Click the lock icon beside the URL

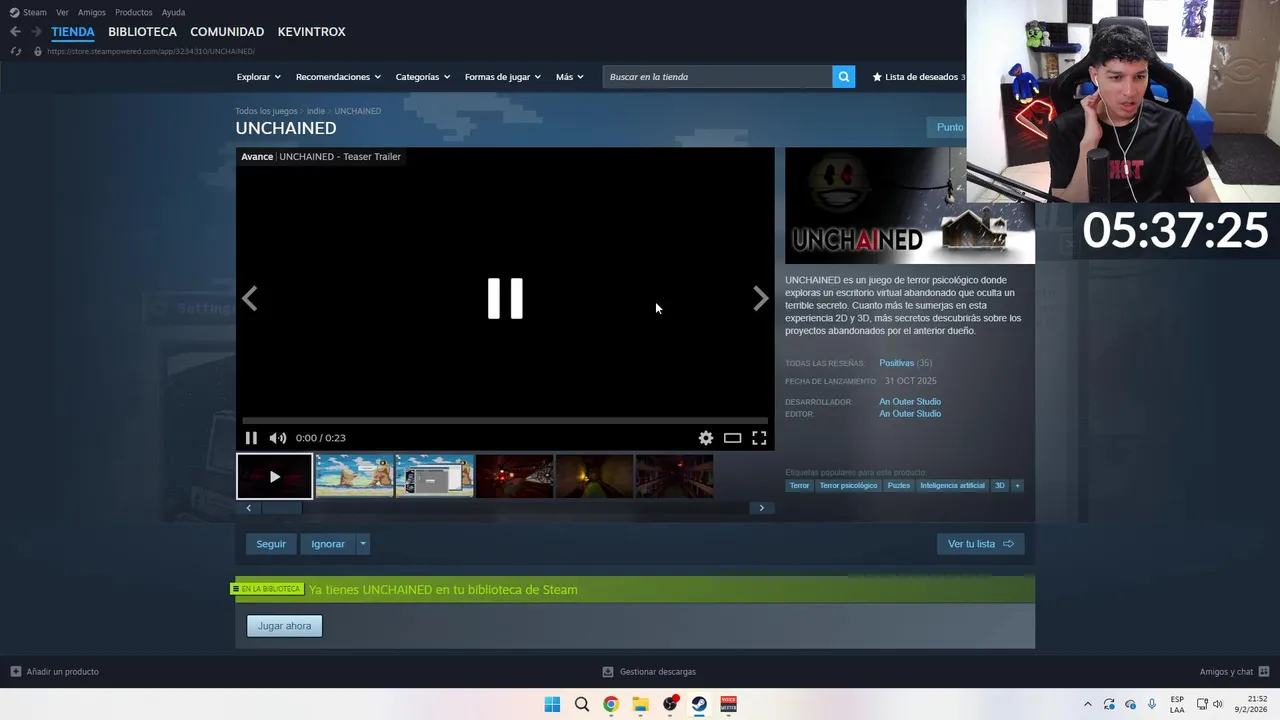(38, 51)
